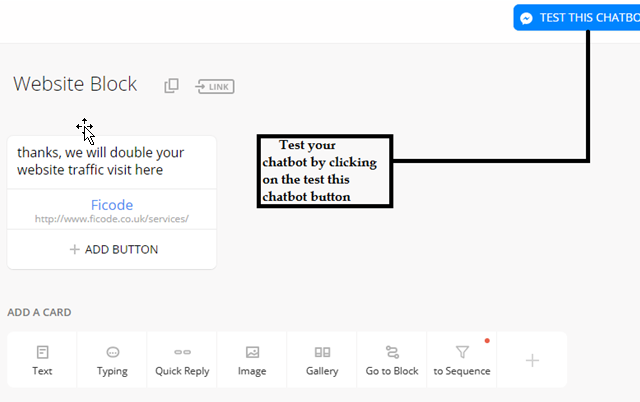Click the ficode.co.uk services URL
Image resolution: width=640 pixels, height=402 pixels.
coord(112,218)
